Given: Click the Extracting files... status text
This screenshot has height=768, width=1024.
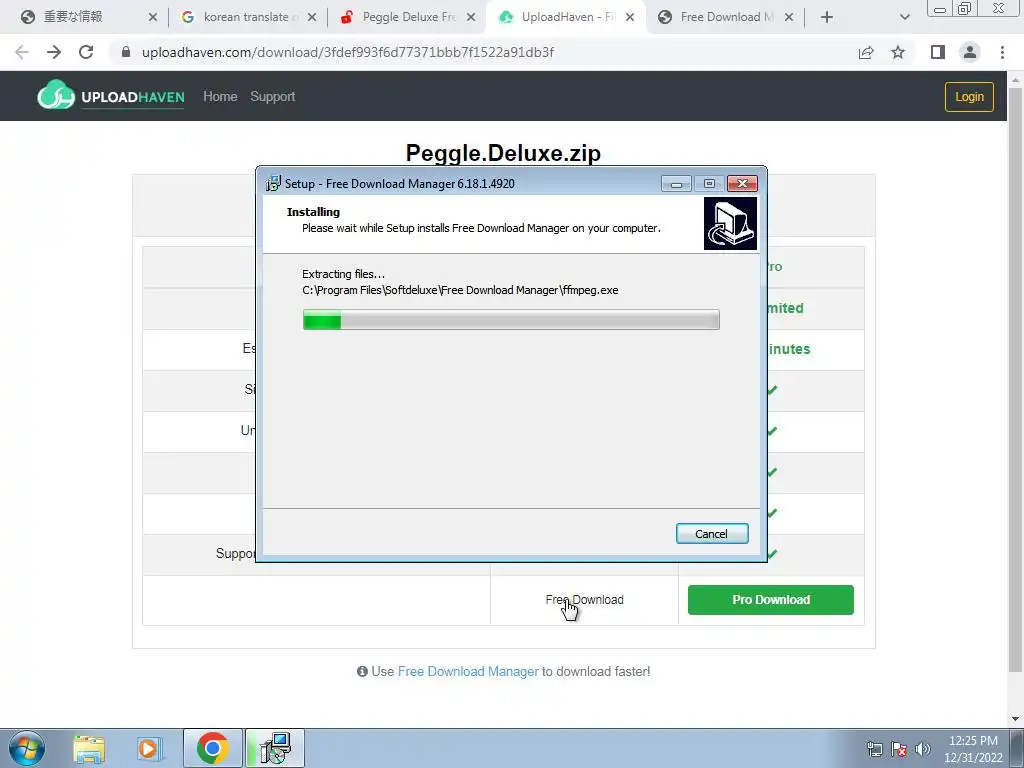Looking at the screenshot, I should coord(344,274).
